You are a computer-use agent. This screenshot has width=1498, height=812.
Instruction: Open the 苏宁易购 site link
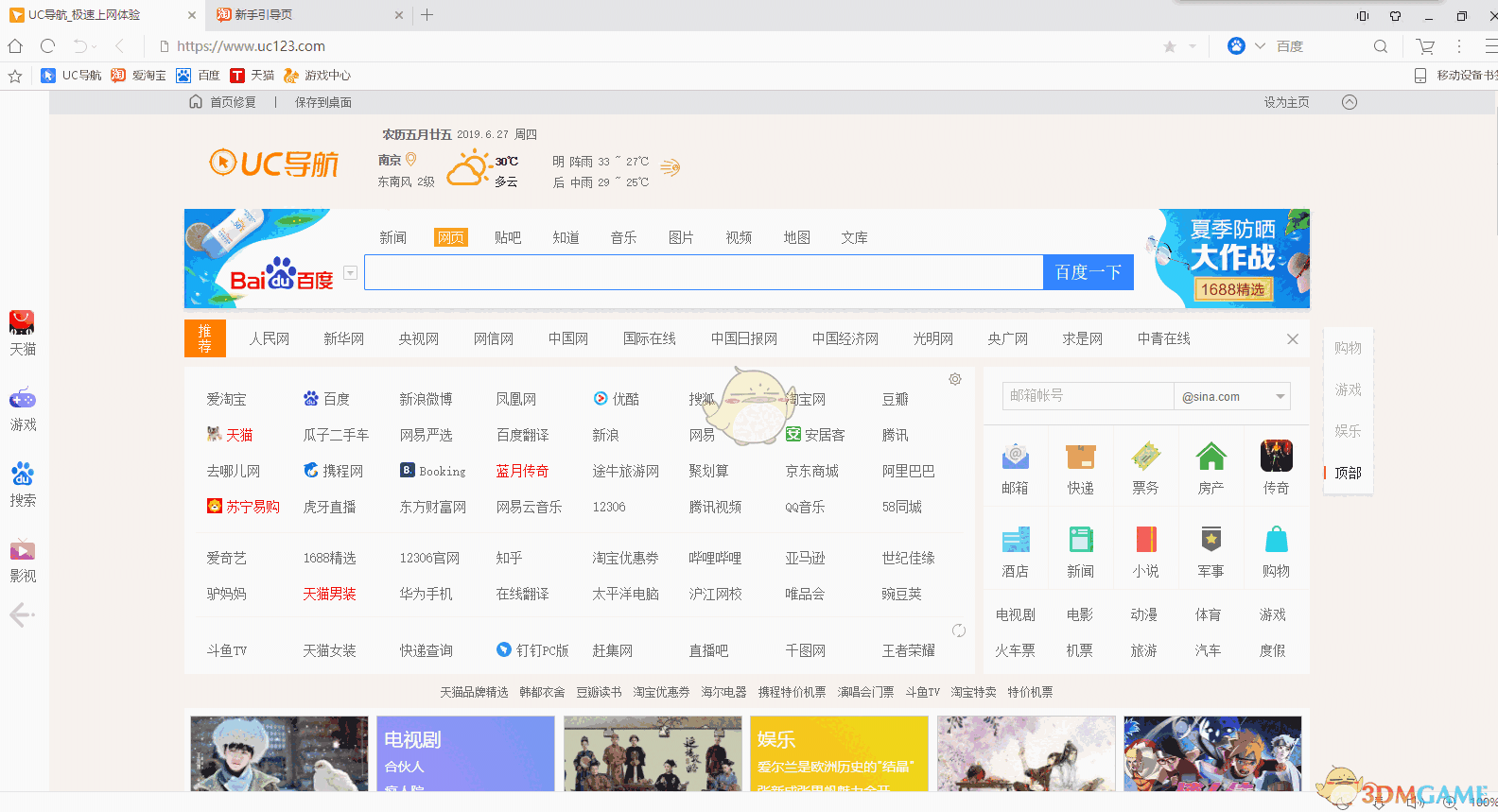click(x=243, y=507)
